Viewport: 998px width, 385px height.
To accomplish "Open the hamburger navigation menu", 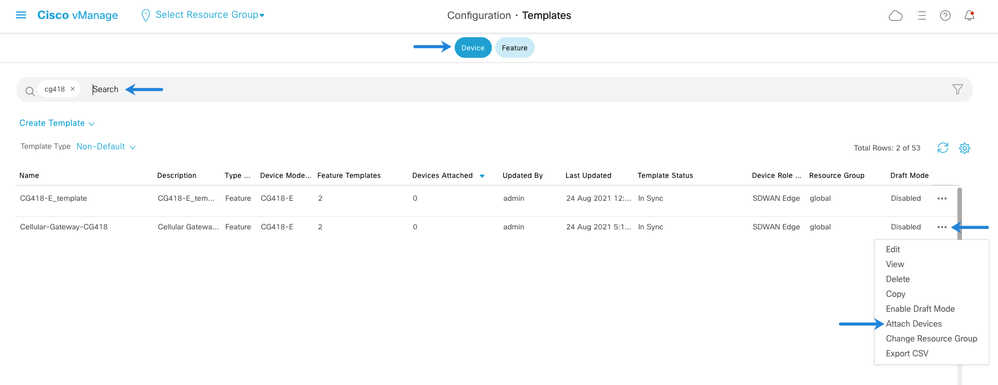I will point(21,15).
